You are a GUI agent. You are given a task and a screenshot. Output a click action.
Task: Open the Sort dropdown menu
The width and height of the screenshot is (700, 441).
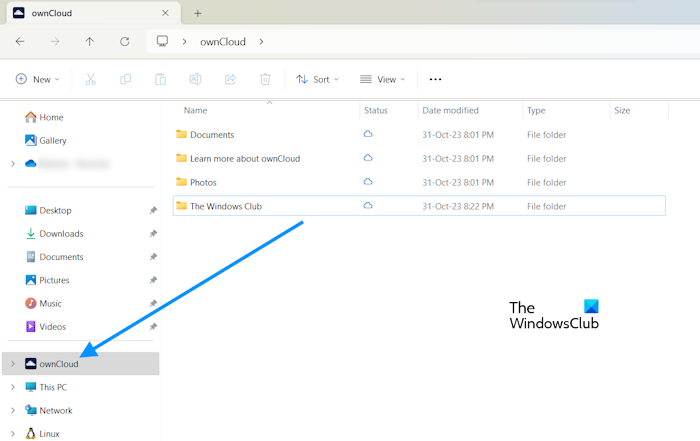(317, 79)
